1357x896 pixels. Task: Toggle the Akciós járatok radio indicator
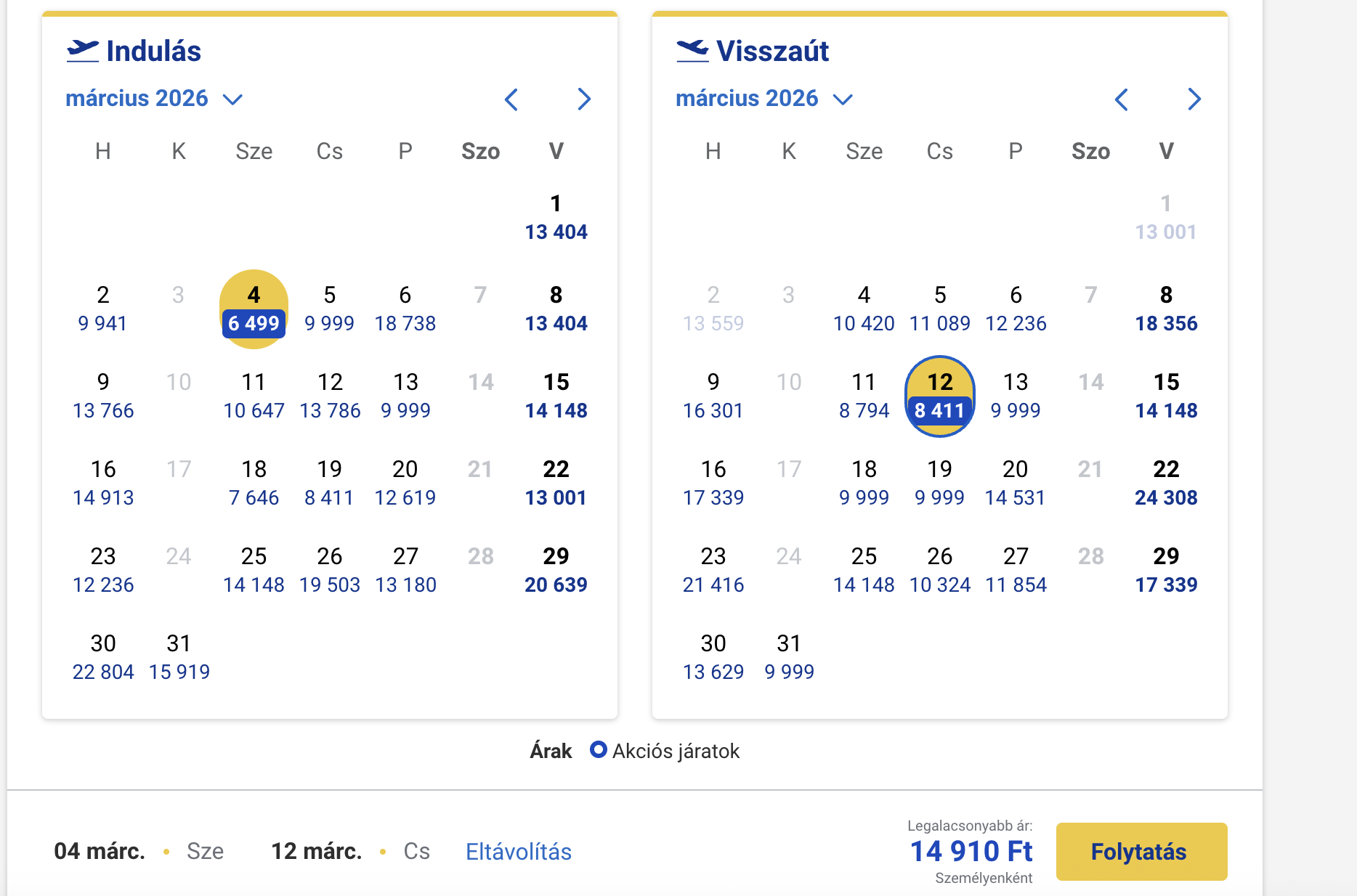coord(598,750)
